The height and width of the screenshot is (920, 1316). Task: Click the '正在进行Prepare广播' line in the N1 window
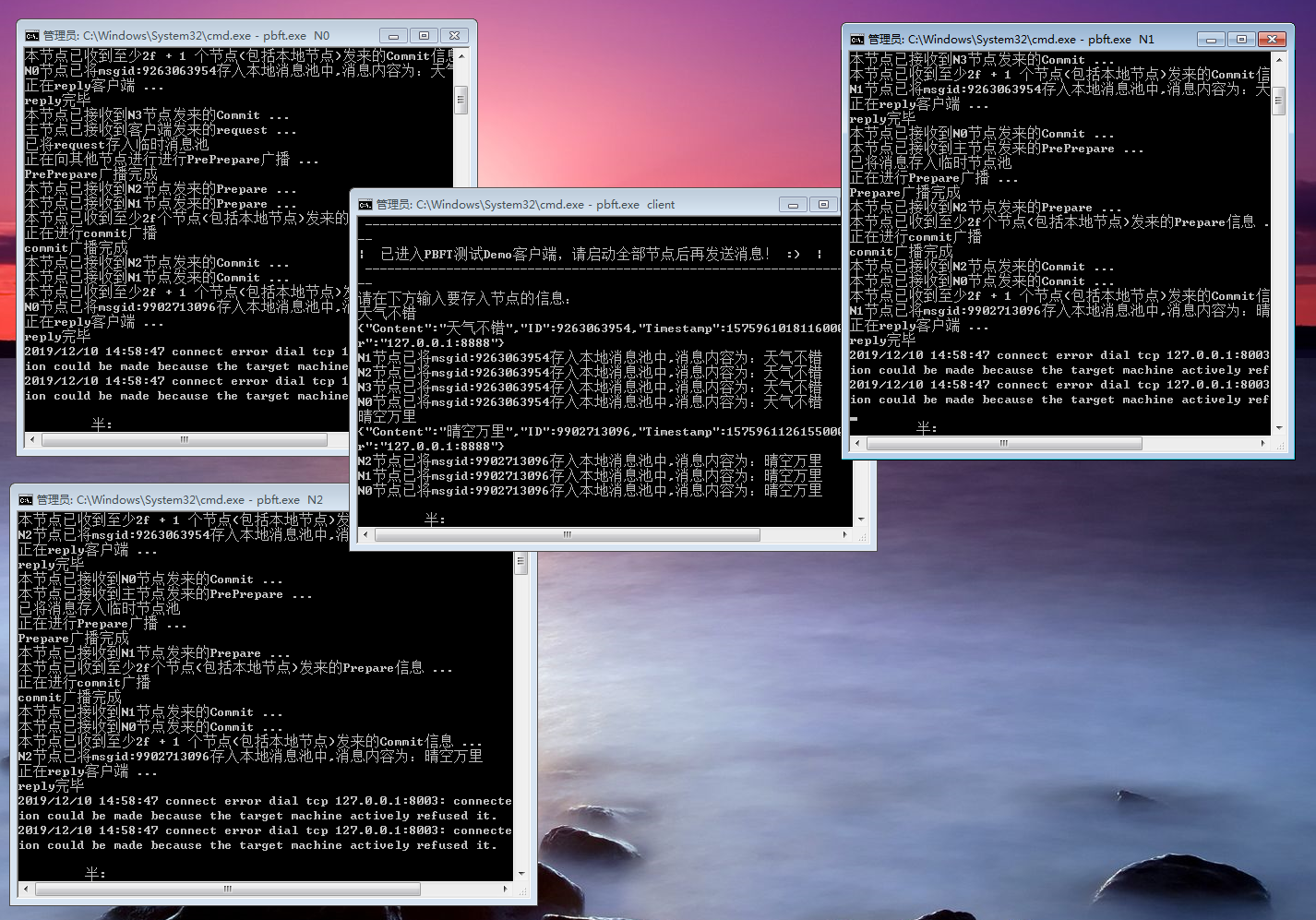934,178
